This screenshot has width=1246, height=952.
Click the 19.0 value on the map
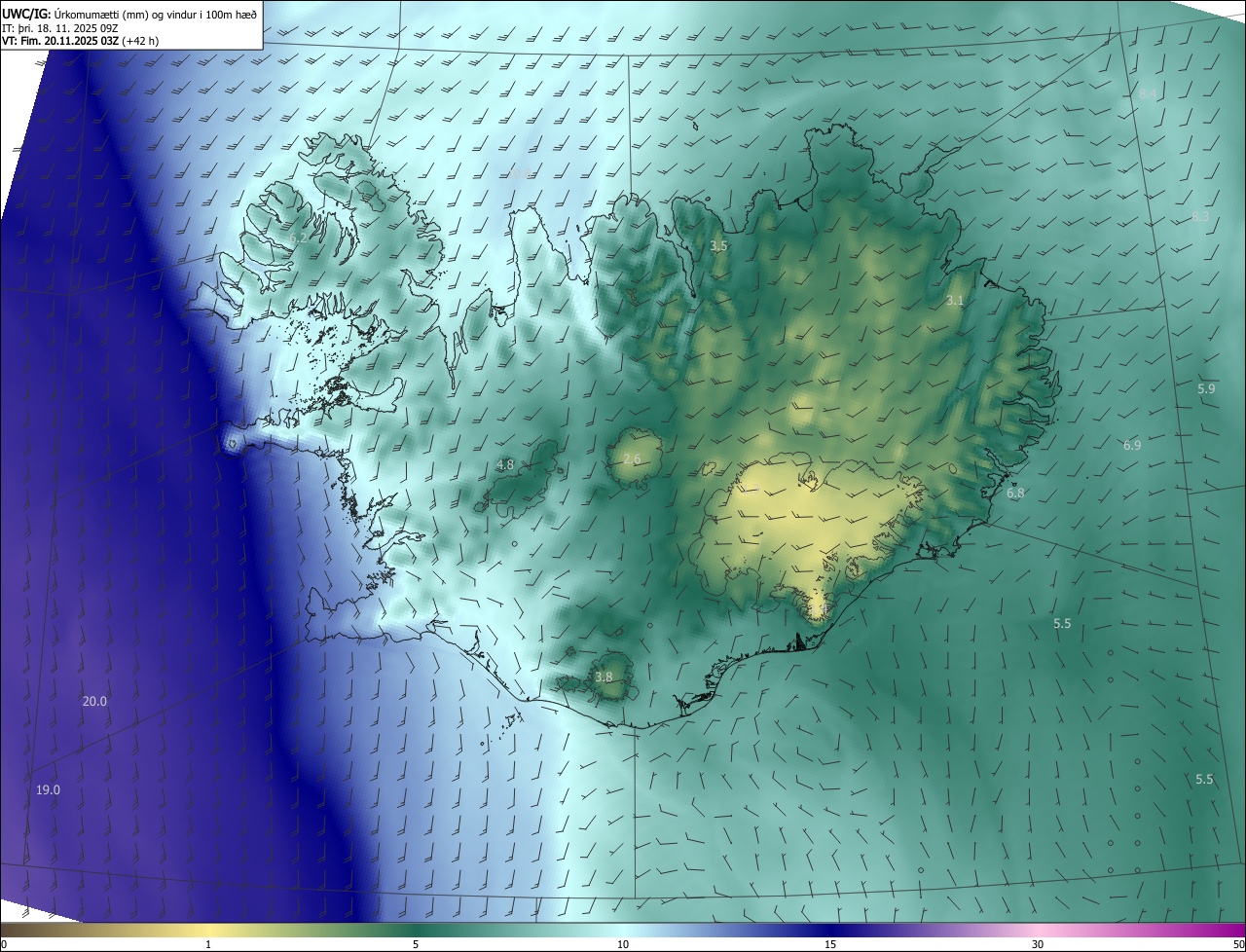pos(48,789)
